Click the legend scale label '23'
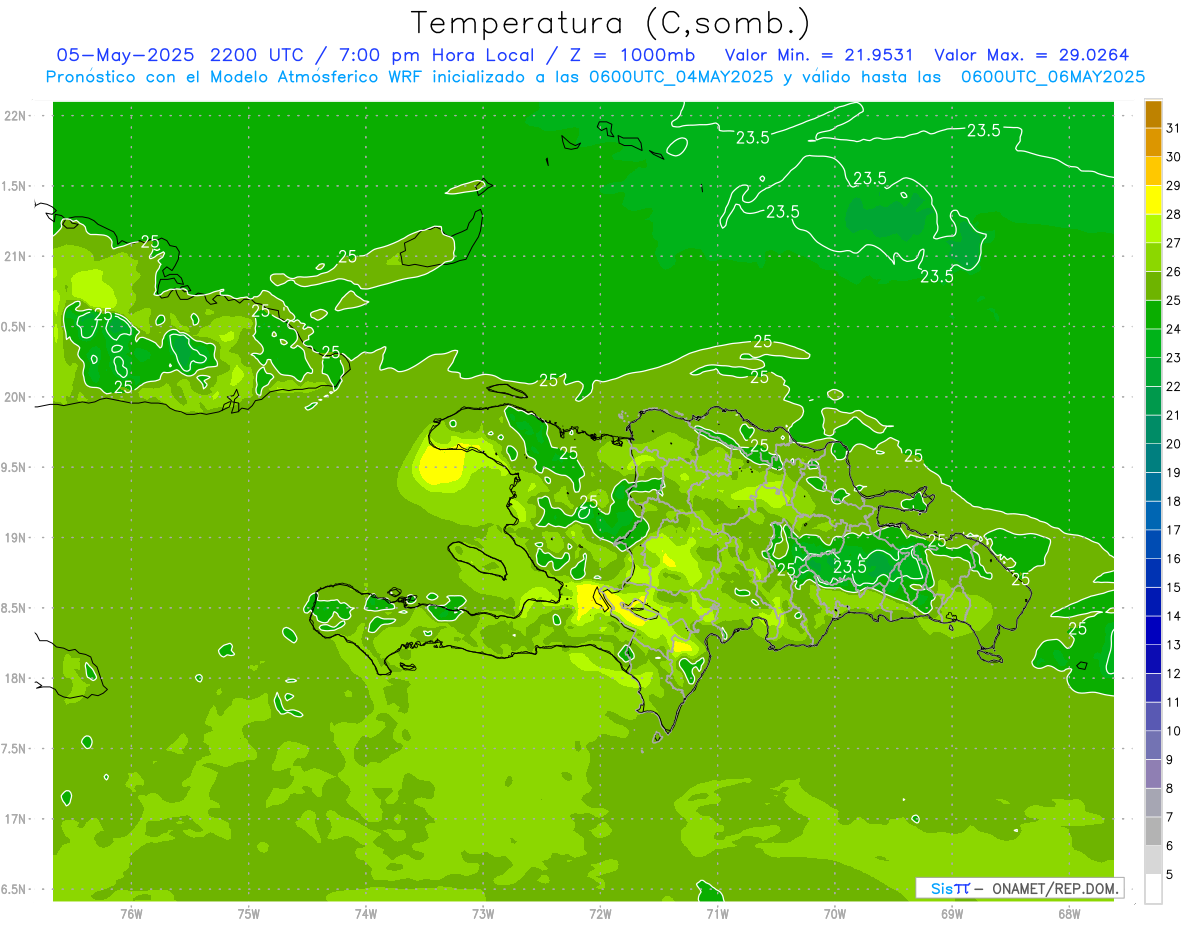Viewport: 1200px width, 927px height. click(1173, 358)
